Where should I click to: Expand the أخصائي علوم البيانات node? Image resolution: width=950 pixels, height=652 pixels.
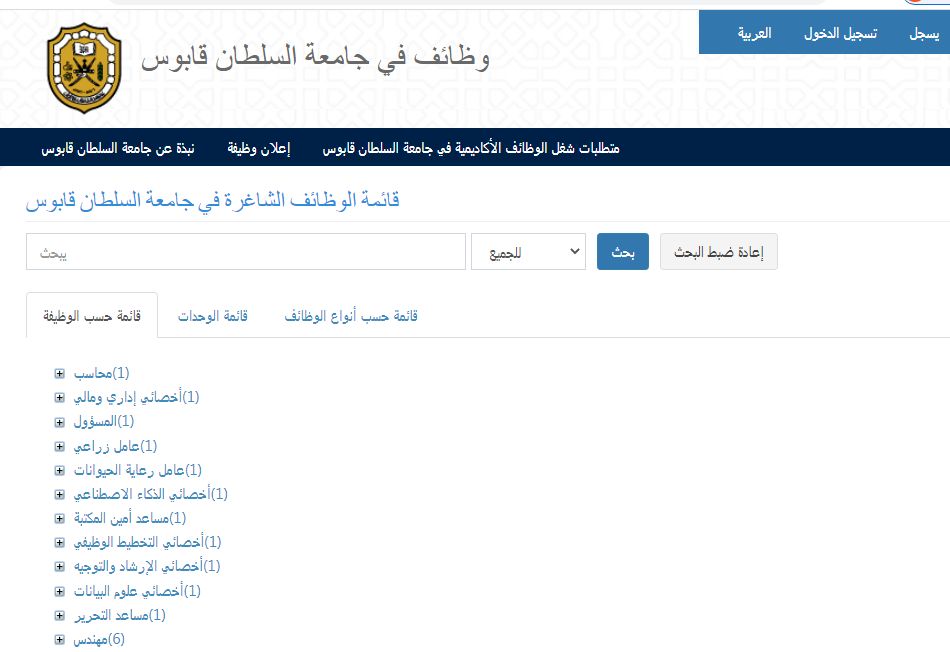coord(59,591)
